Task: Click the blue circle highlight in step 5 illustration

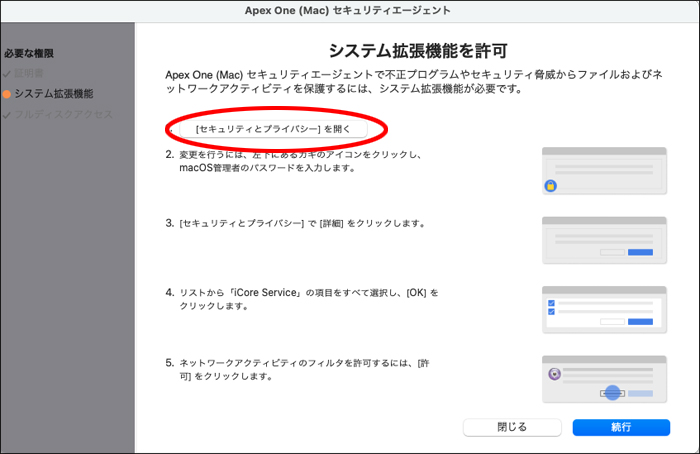Action: (612, 393)
